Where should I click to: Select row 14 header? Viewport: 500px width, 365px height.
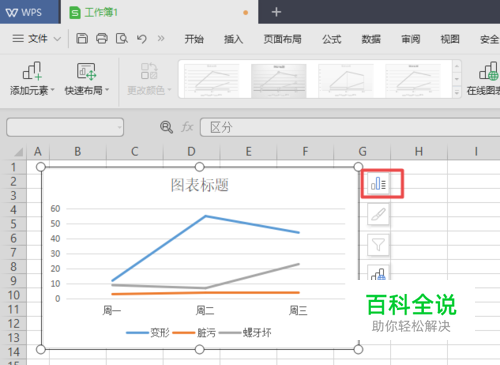click(x=13, y=352)
